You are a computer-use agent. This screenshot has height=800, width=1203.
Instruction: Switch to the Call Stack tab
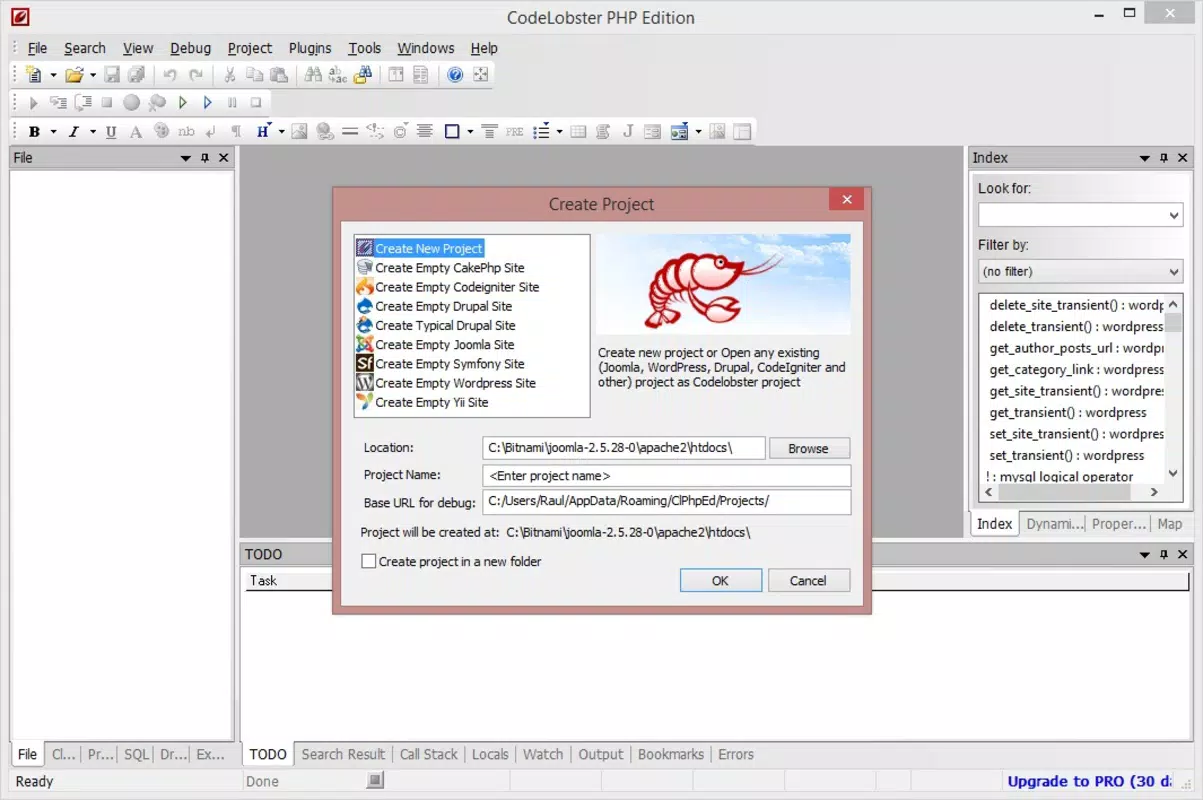click(x=428, y=754)
